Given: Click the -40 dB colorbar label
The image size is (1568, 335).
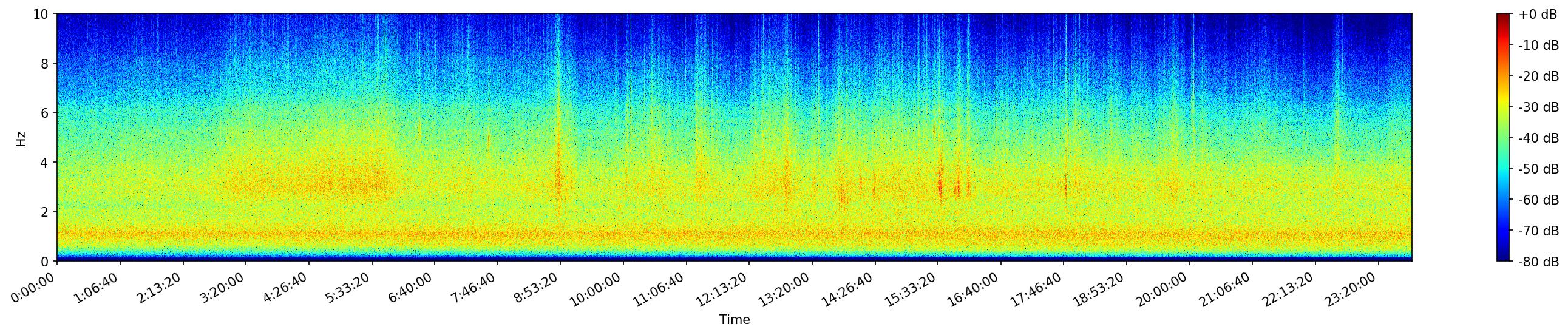Looking at the screenshot, I should coord(1538,138).
